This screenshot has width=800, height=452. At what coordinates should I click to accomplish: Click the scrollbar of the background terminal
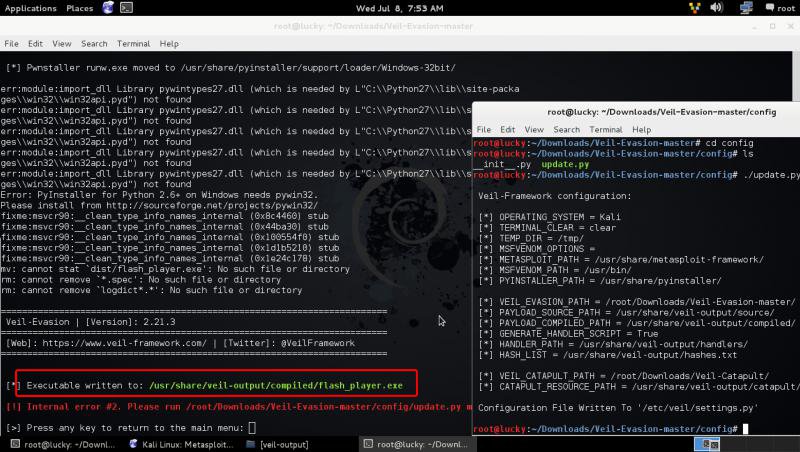[796, 77]
